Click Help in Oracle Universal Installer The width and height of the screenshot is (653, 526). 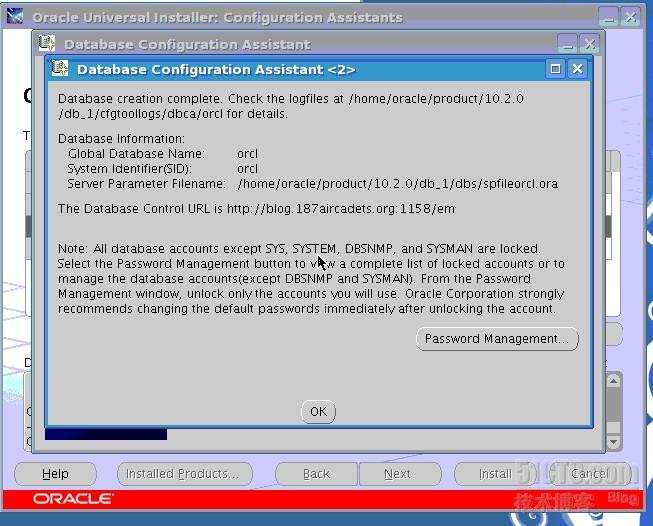pyautogui.click(x=55, y=474)
